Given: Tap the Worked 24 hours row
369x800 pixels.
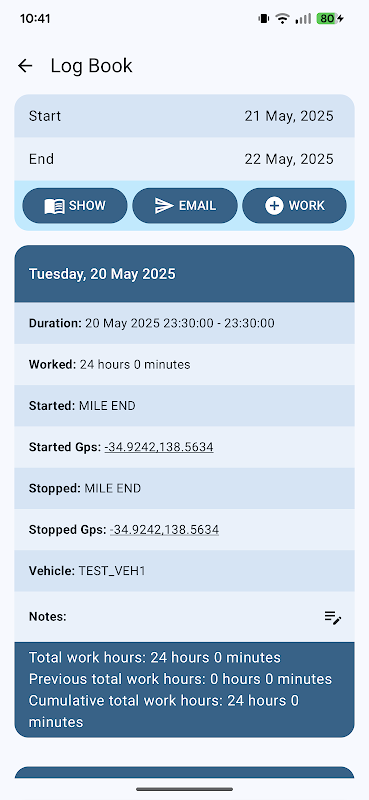Looking at the screenshot, I should pos(184,364).
